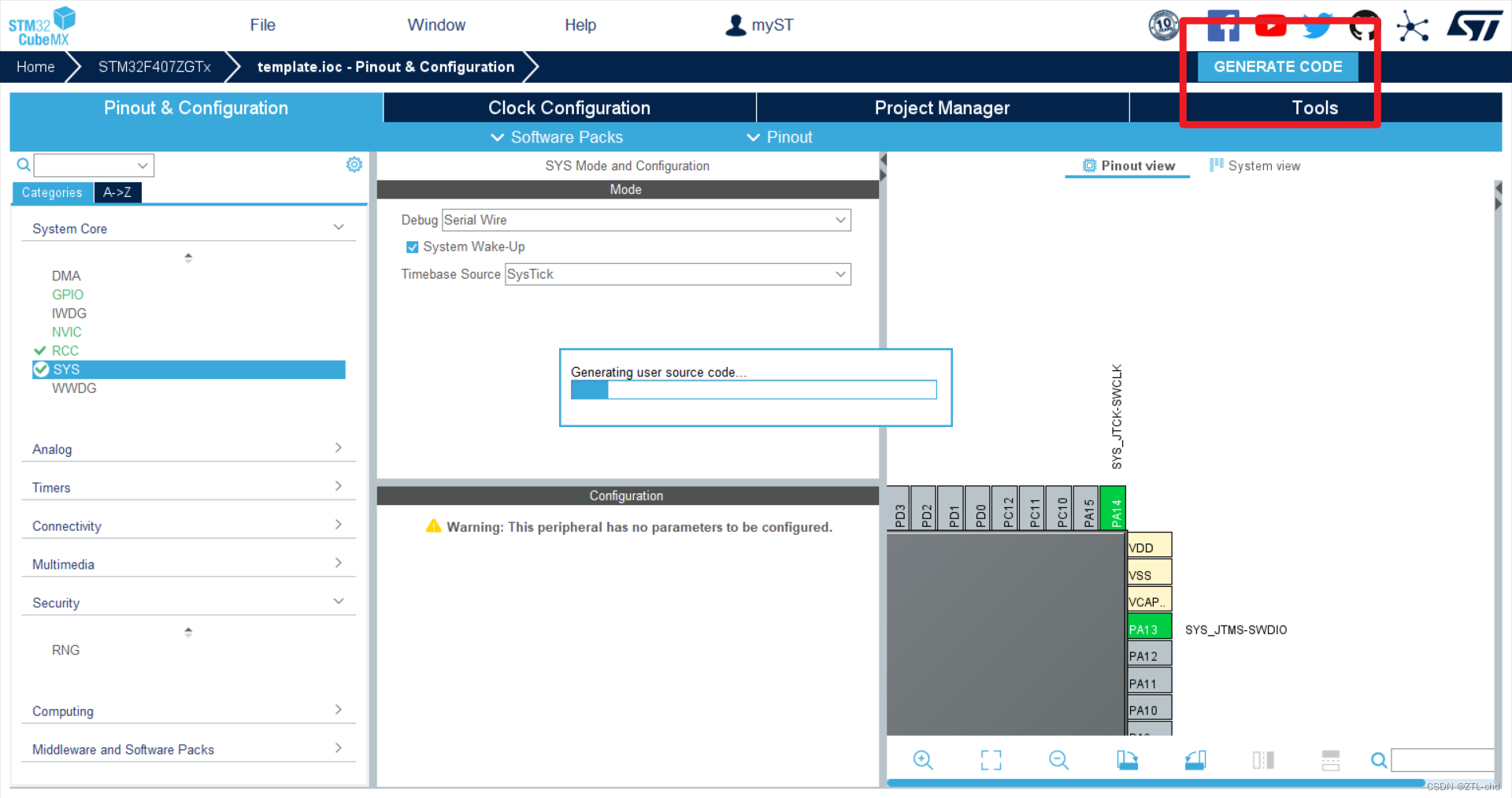Viewport: 1512px width, 798px height.
Task: Open the Software Packs dropdown menu
Action: pos(557,137)
